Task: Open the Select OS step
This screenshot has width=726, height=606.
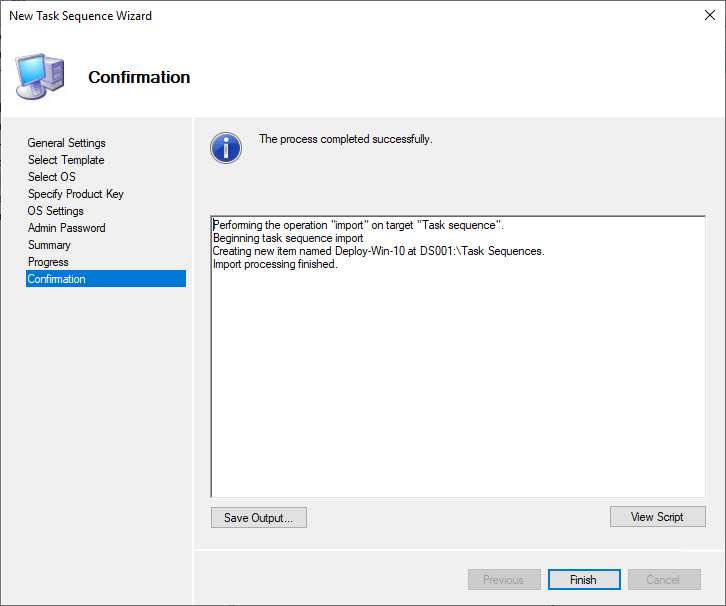Action: [51, 177]
